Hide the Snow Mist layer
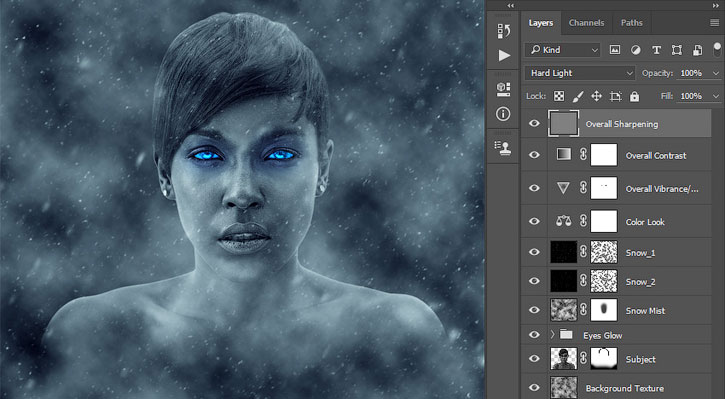 tap(534, 310)
